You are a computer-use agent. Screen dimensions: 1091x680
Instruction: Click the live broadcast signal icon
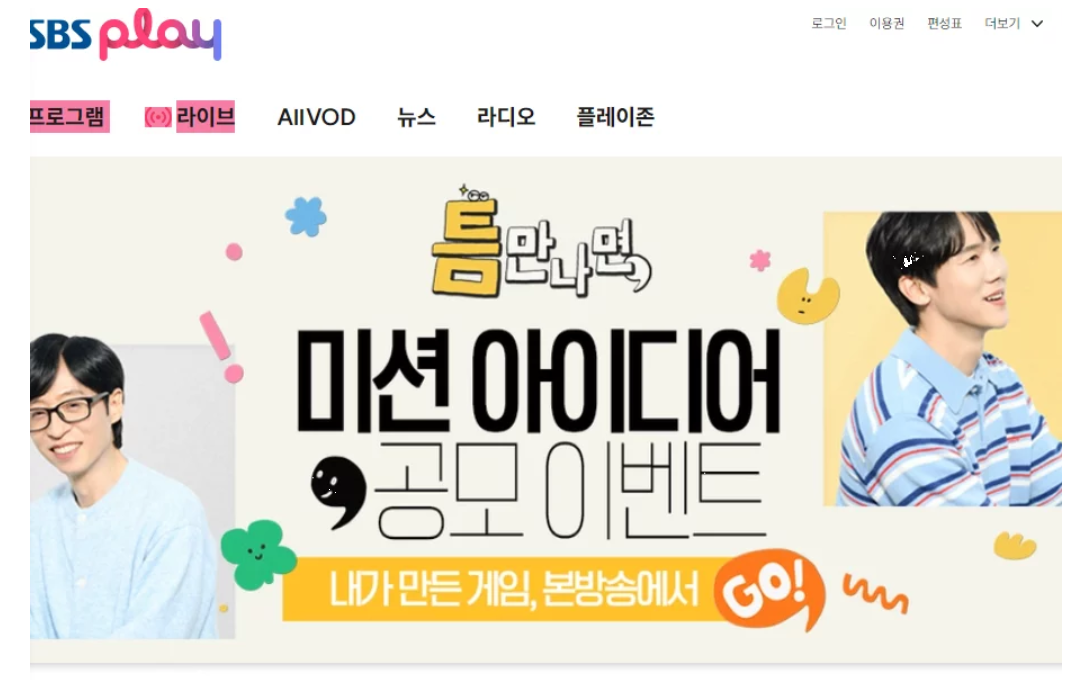(158, 117)
